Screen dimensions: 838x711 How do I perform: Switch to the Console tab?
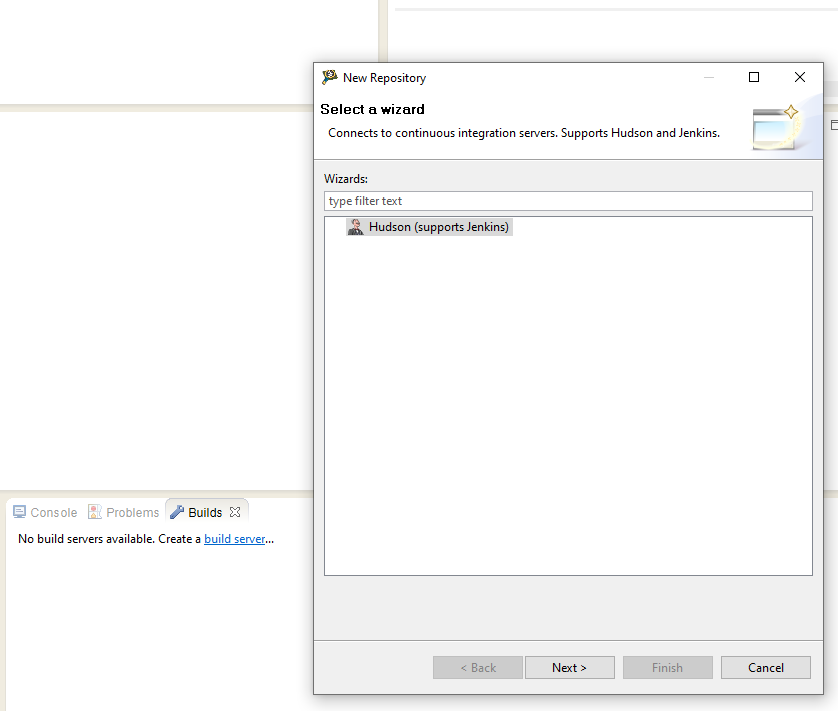[x=45, y=512]
